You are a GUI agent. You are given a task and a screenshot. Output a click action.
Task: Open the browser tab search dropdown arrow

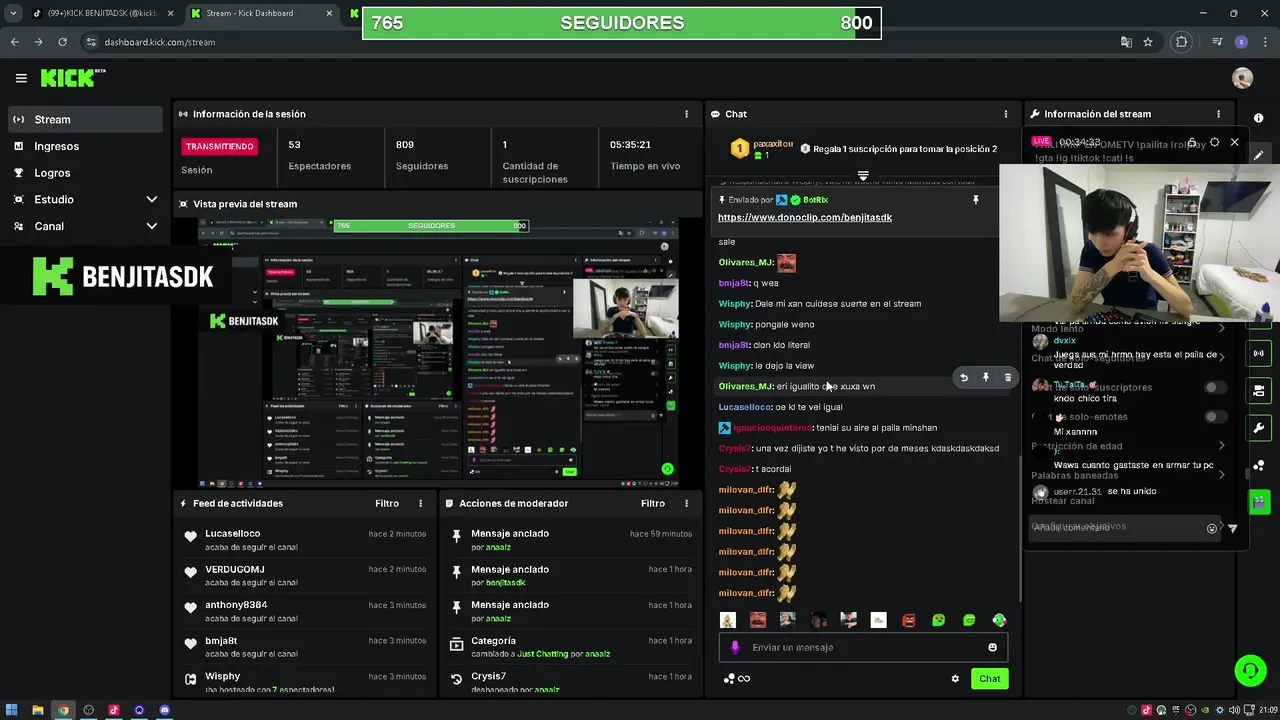[12, 13]
